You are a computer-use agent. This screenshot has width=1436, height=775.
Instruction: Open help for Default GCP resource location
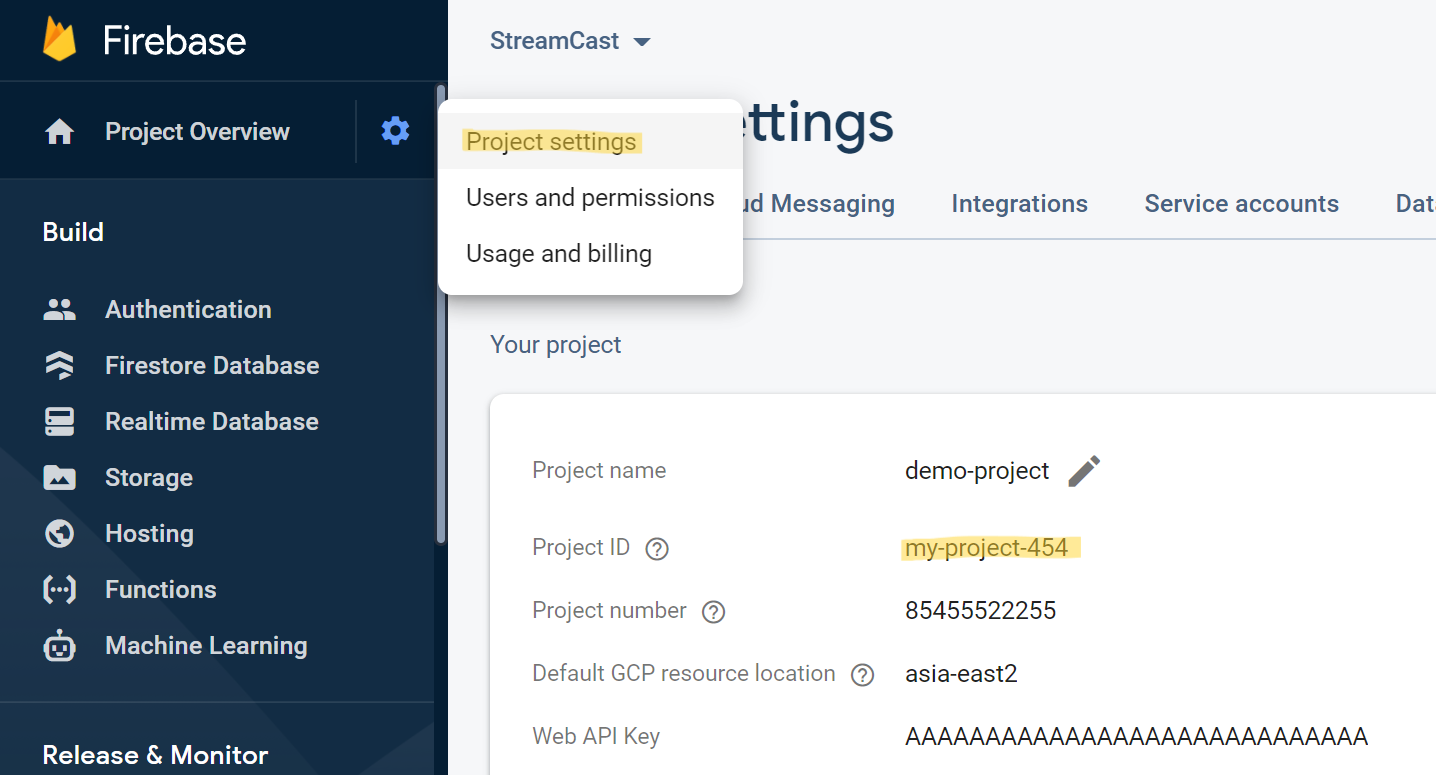[x=862, y=675]
